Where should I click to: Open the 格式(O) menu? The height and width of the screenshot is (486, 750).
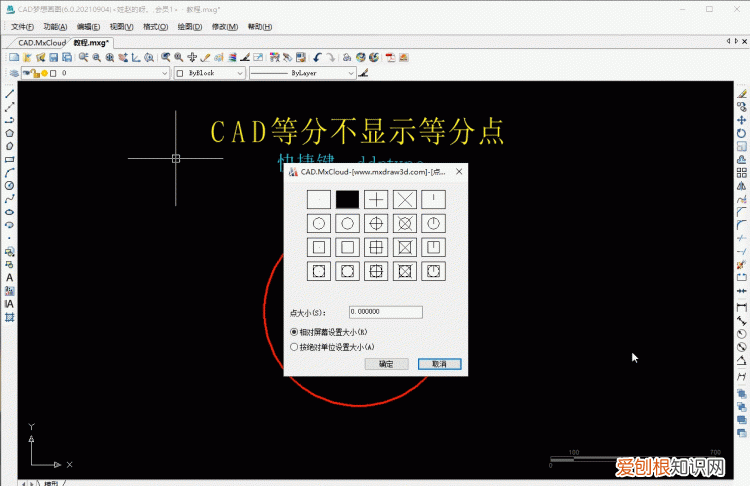pos(155,27)
